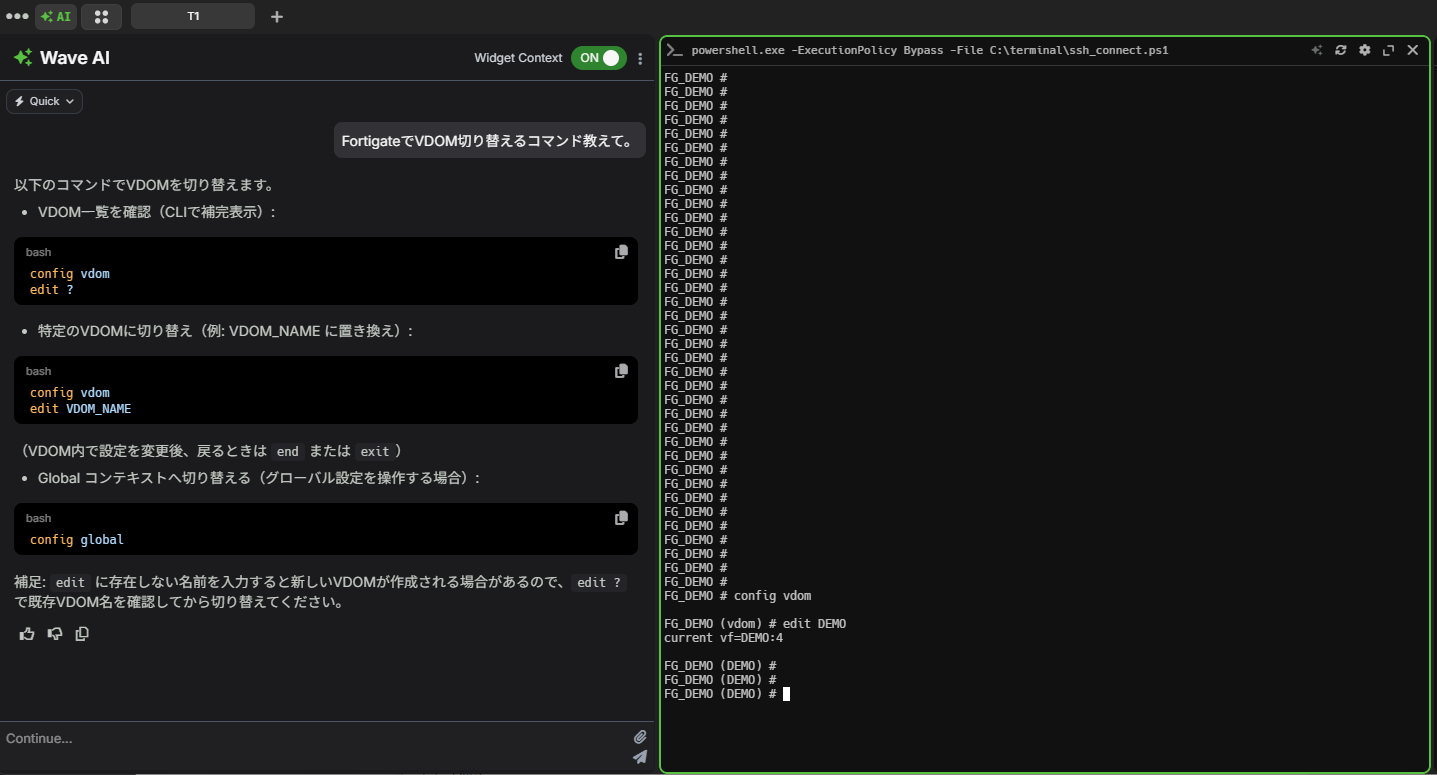This screenshot has height=775, width=1437.
Task: Toggle the AI panel button in tab bar
Action: [55, 16]
